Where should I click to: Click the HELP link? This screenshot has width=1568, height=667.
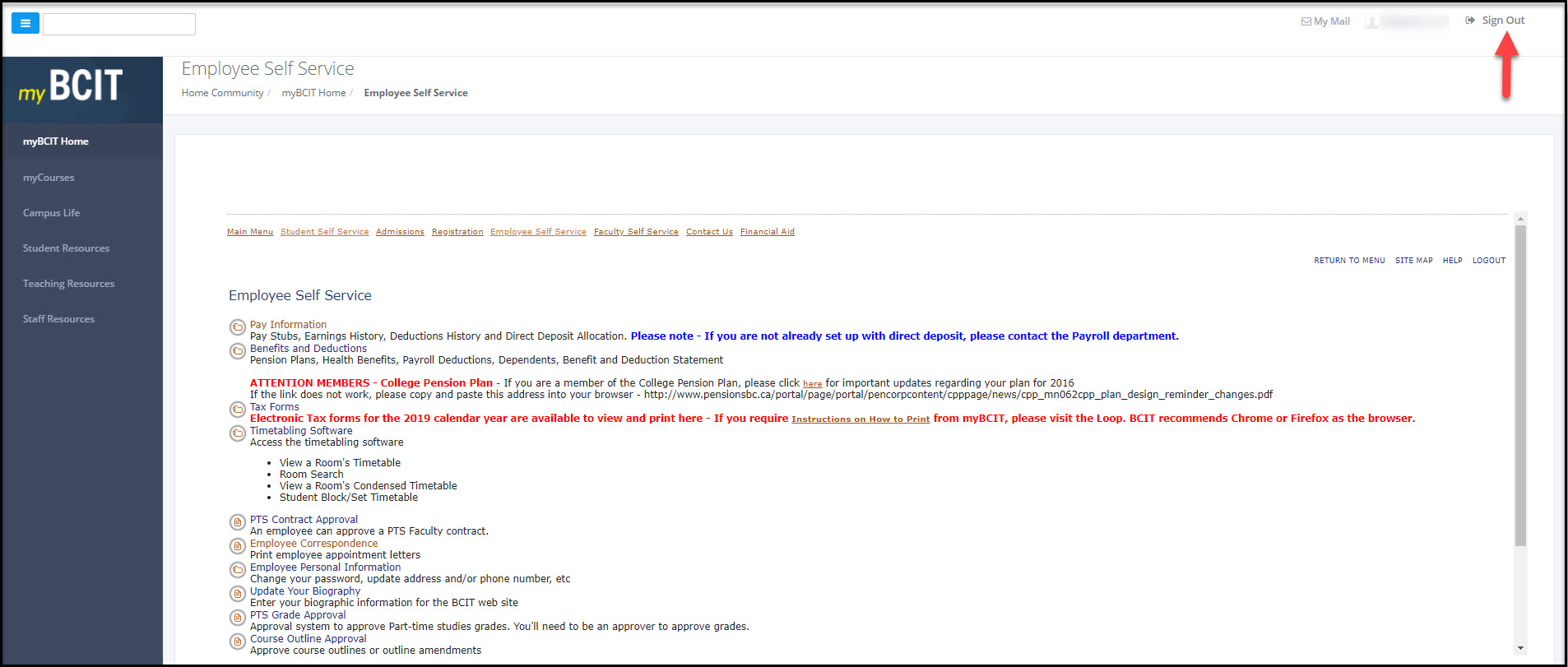1453,261
